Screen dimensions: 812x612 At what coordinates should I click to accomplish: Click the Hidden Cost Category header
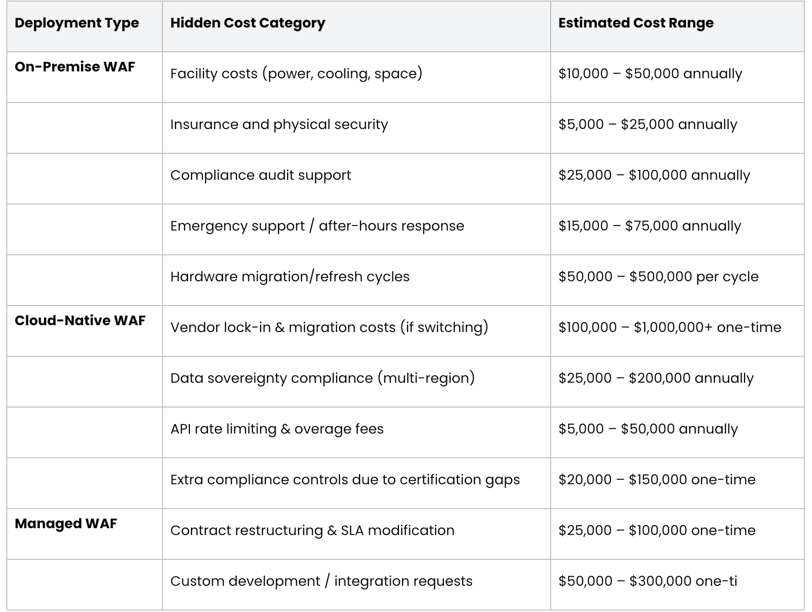coord(248,23)
